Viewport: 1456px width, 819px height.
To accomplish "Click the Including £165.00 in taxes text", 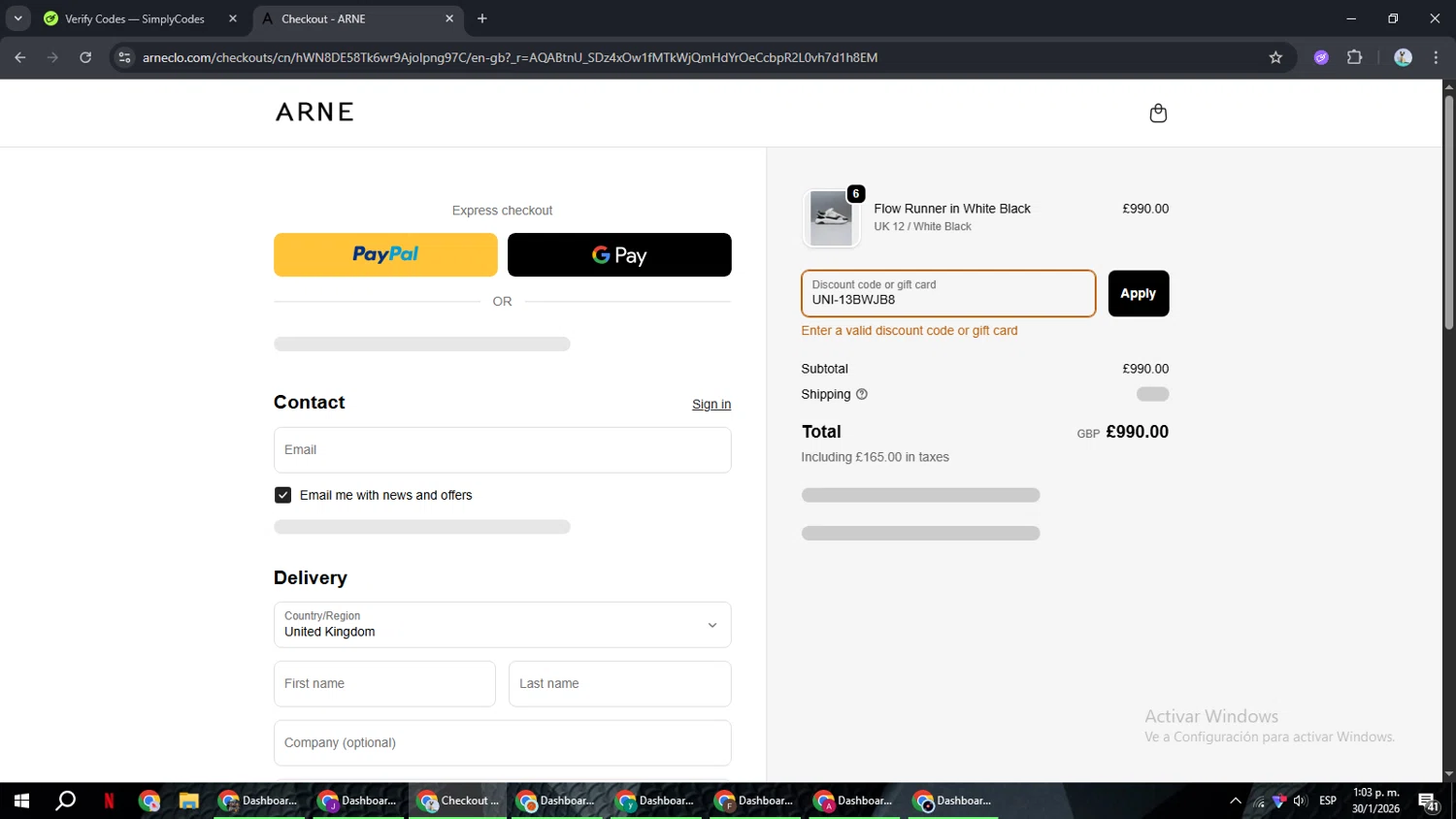I will click(875, 457).
